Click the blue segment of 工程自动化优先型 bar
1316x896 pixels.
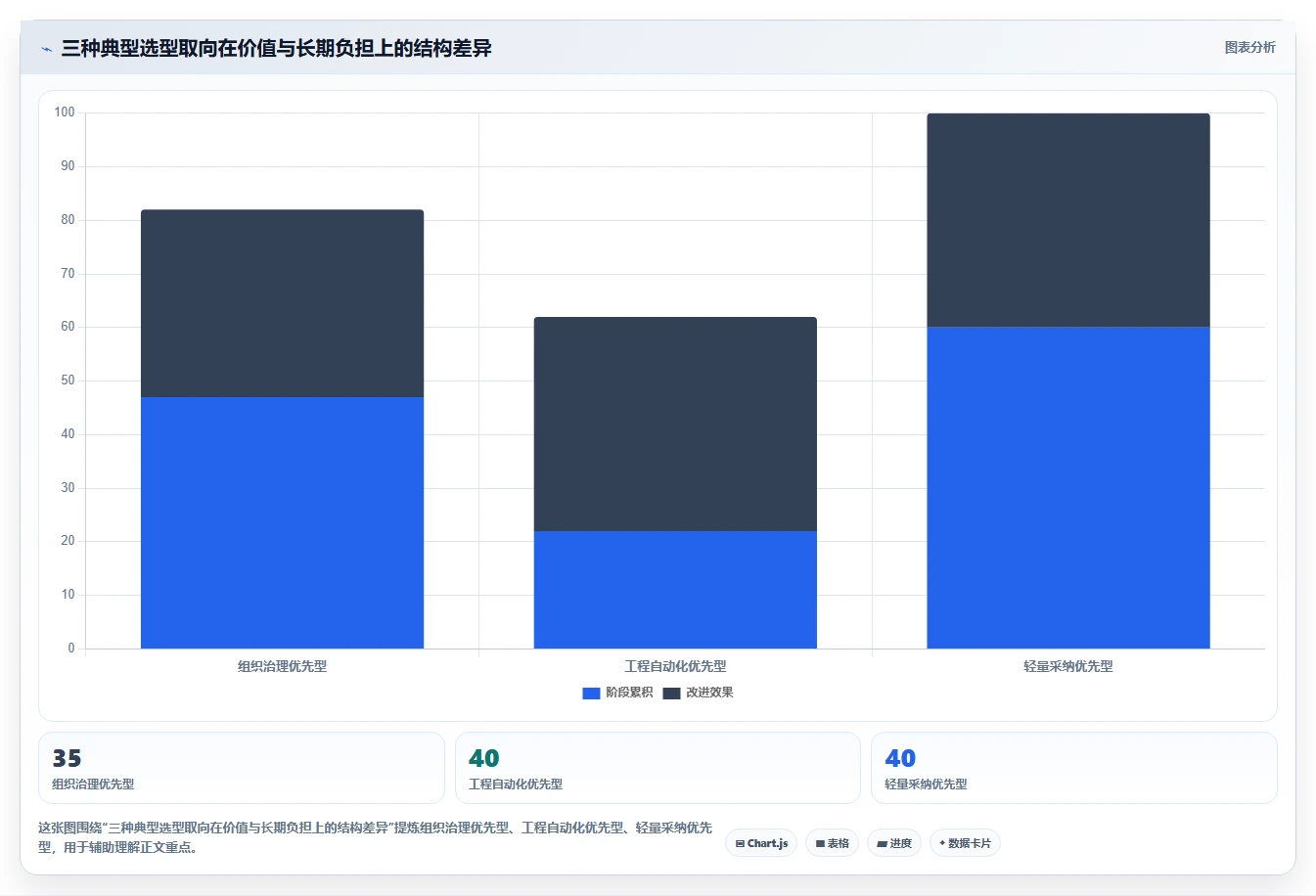coord(675,590)
